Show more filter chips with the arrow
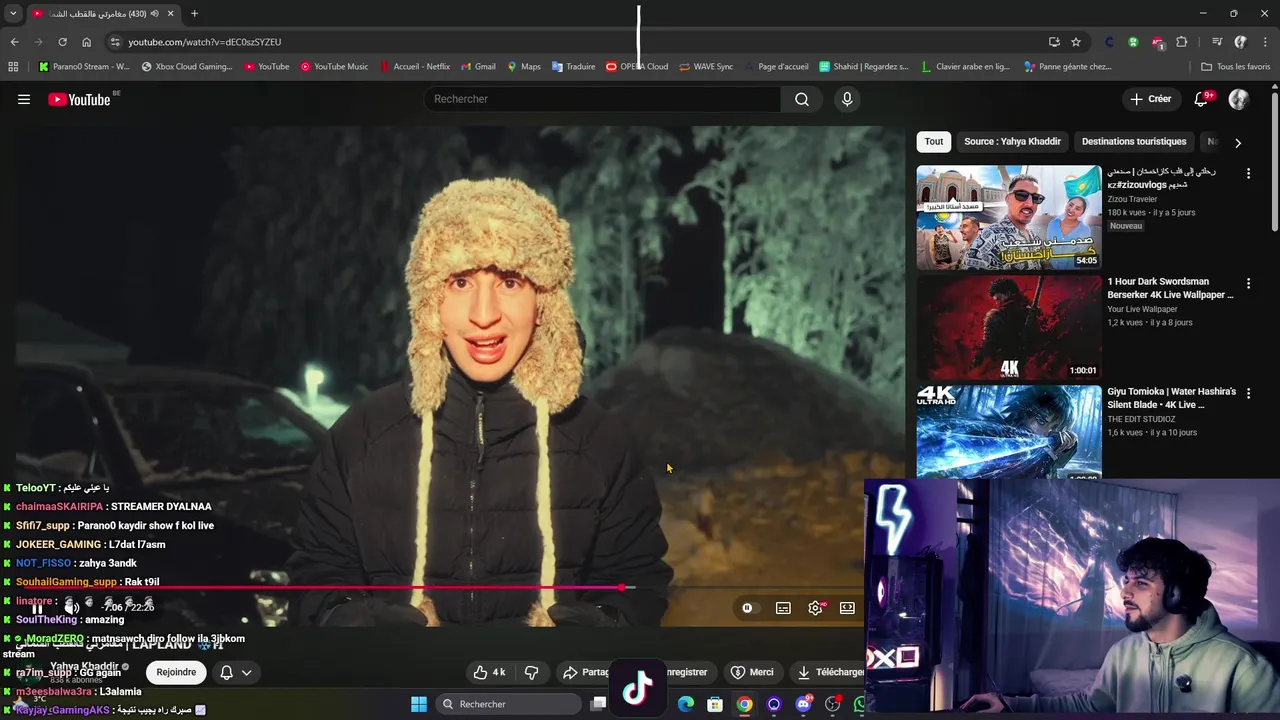 coord(1238,143)
